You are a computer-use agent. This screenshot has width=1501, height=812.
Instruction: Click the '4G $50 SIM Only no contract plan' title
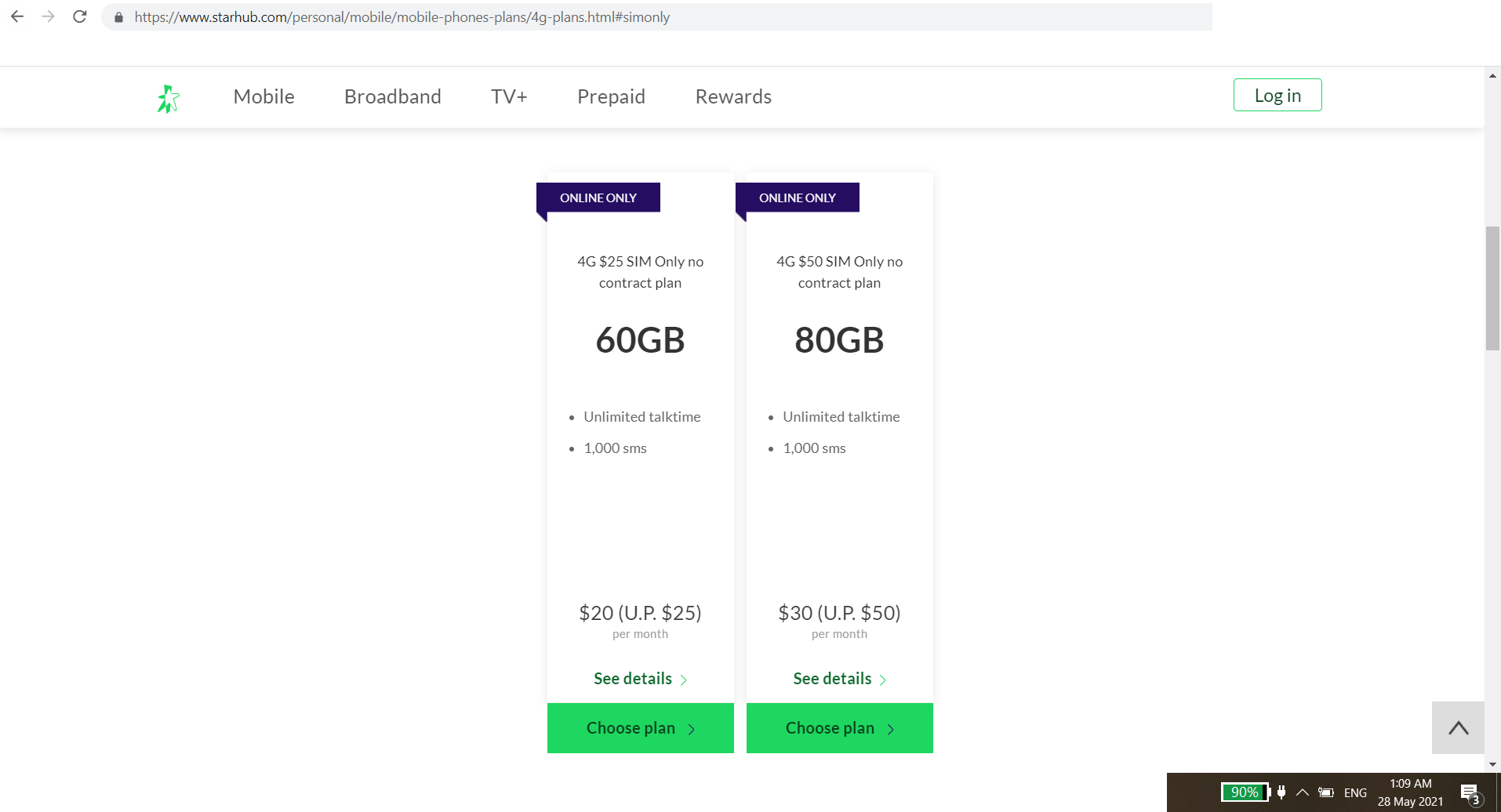tap(839, 272)
